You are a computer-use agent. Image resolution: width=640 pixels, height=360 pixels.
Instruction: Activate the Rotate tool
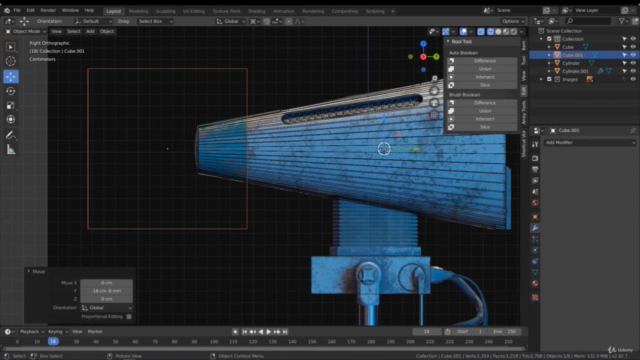pos(11,91)
